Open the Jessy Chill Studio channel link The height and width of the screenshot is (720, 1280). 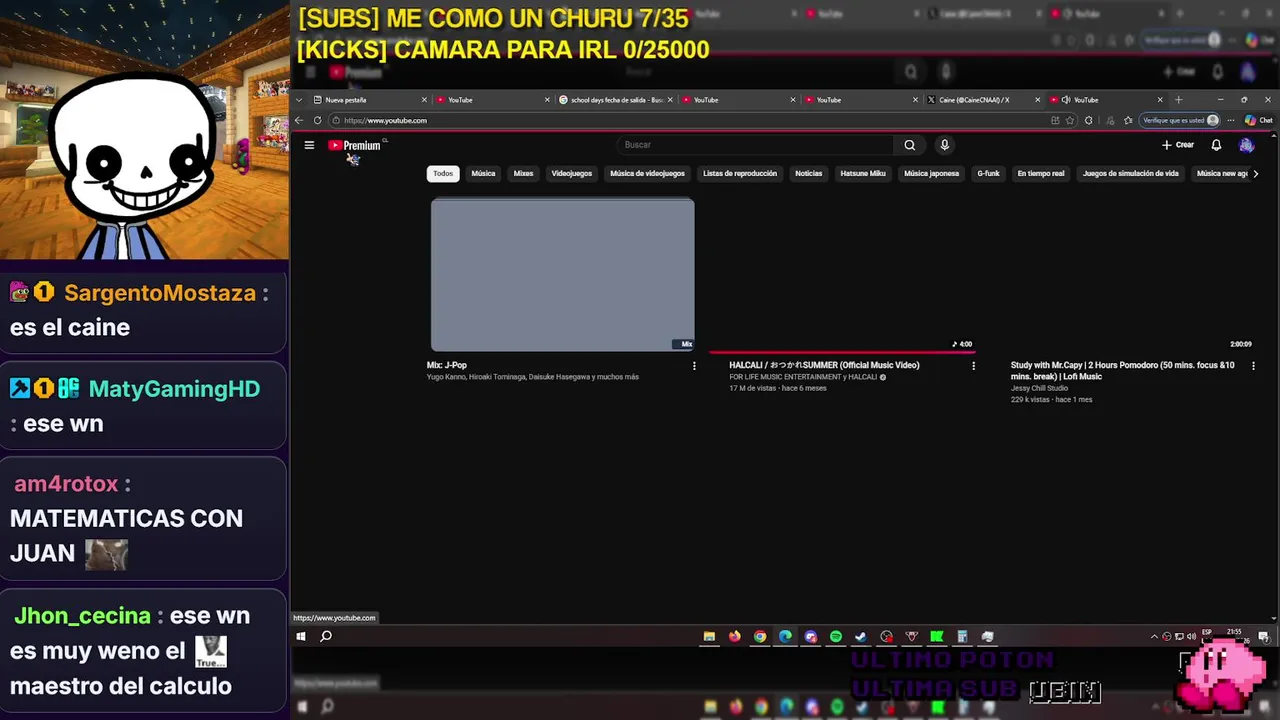coord(1039,388)
